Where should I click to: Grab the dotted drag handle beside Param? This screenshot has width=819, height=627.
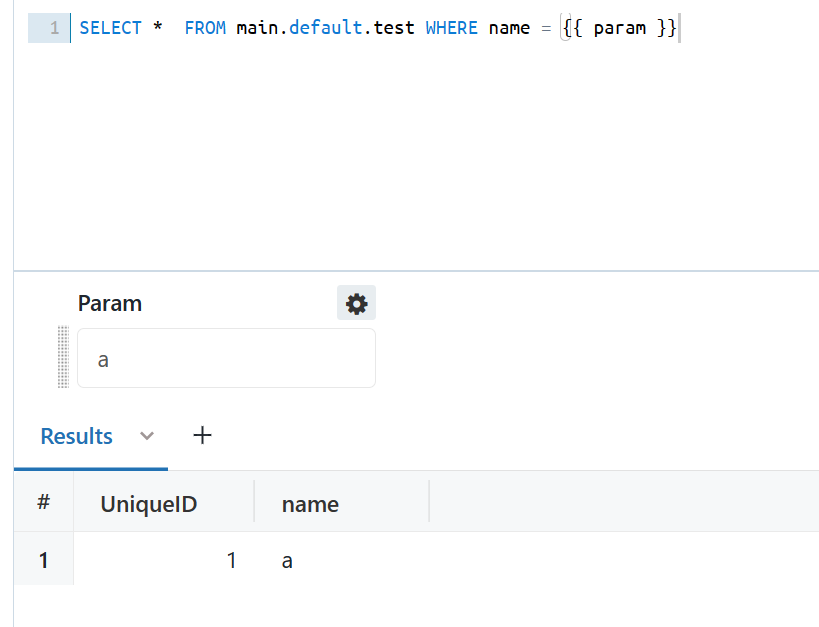pyautogui.click(x=64, y=357)
